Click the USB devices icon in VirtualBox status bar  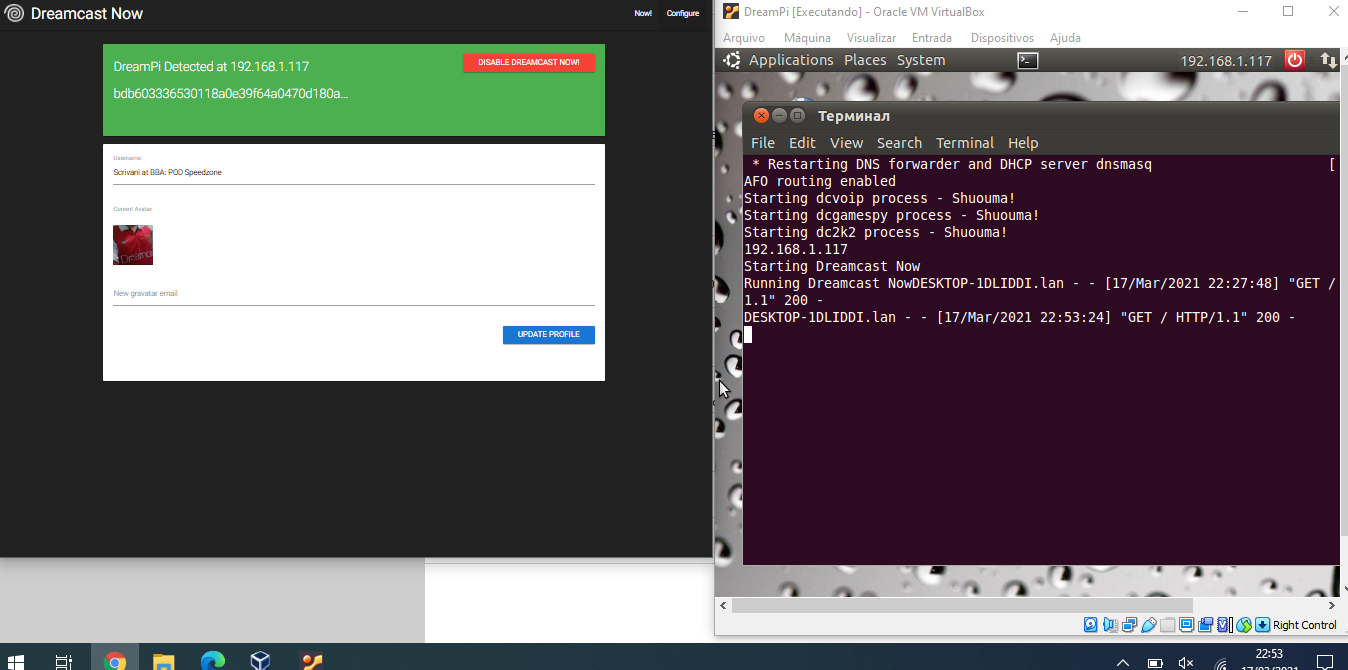(1149, 625)
